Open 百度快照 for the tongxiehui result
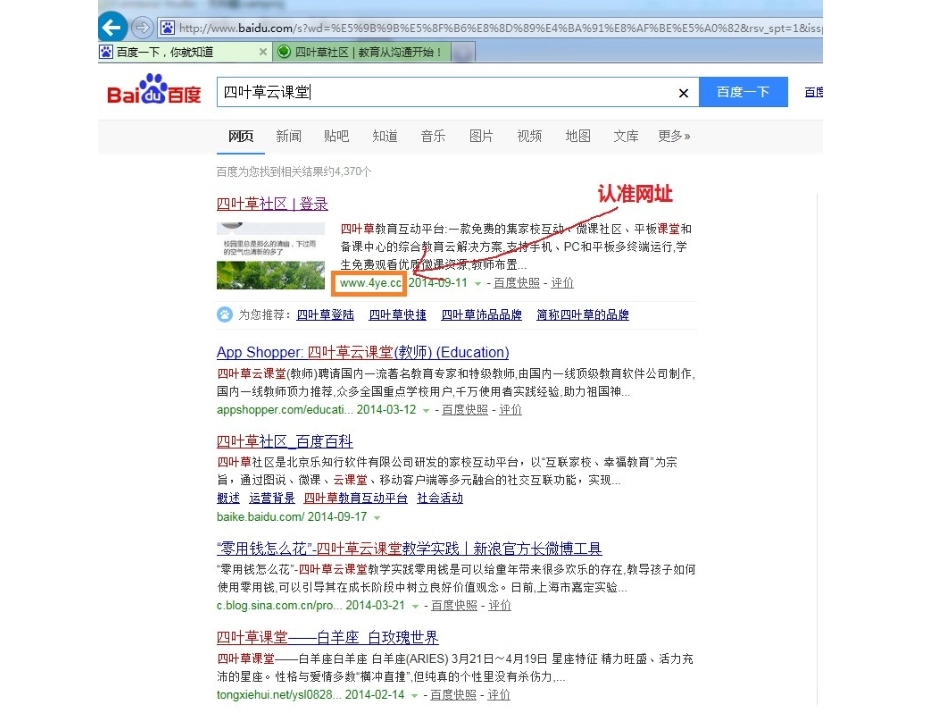The image size is (950, 713). 453,695
